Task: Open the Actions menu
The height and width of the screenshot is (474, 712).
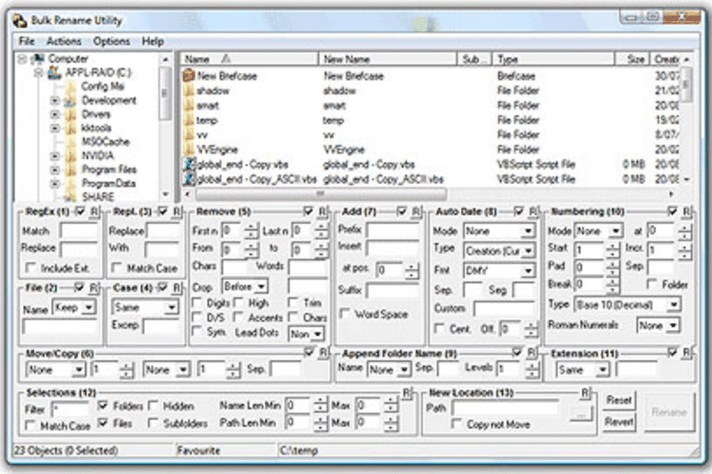Action: [x=64, y=41]
